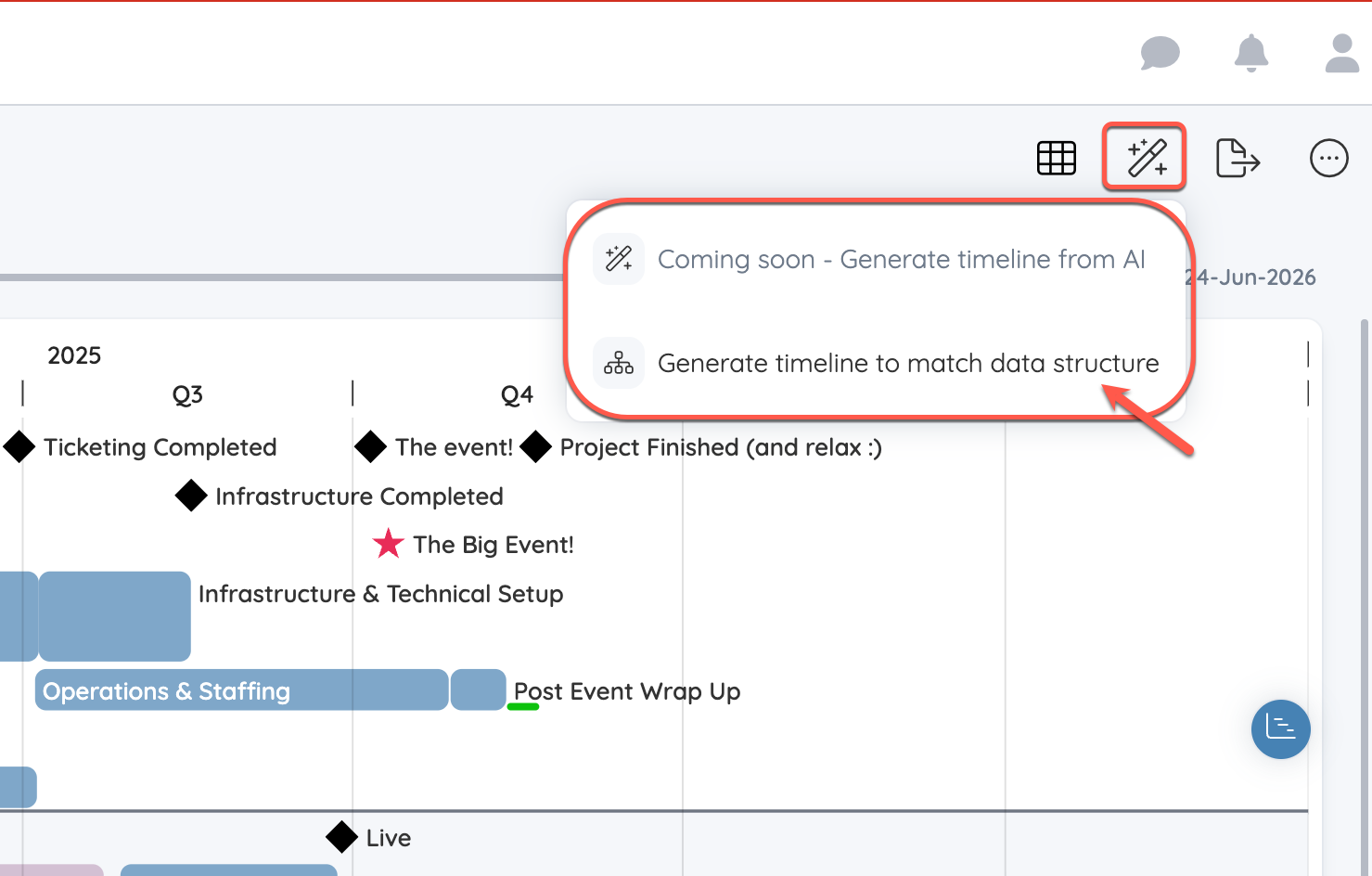Click the export timeline icon
This screenshot has height=876, width=1372.
click(1237, 159)
